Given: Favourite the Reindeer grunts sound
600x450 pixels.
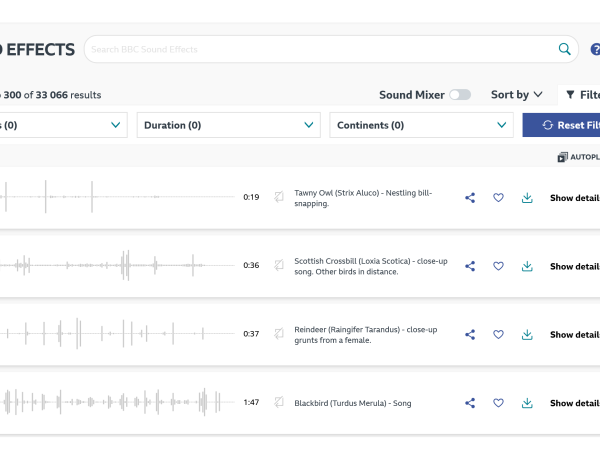Looking at the screenshot, I should click(498, 335).
